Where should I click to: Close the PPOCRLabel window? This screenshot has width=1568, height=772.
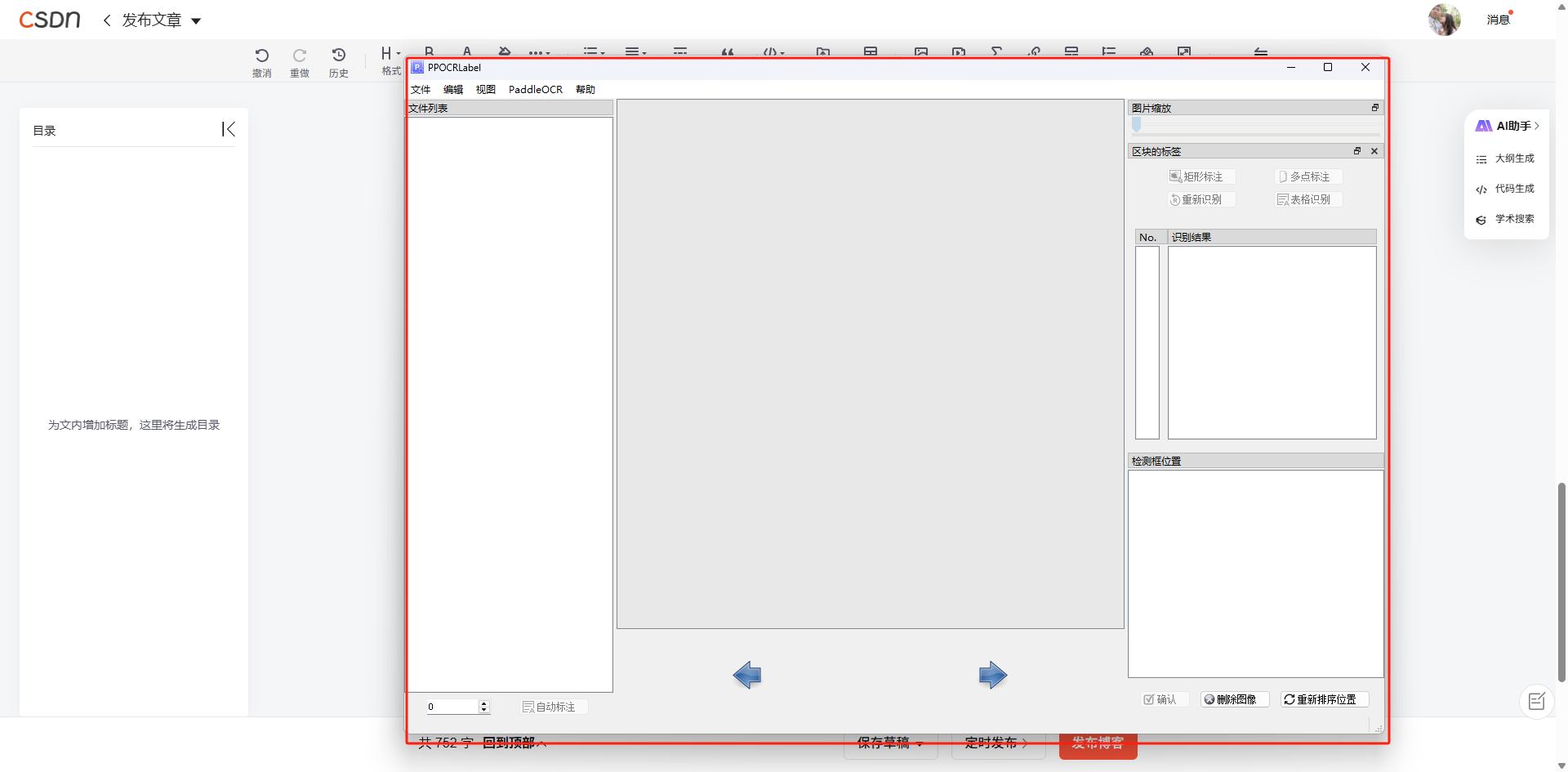(1365, 67)
